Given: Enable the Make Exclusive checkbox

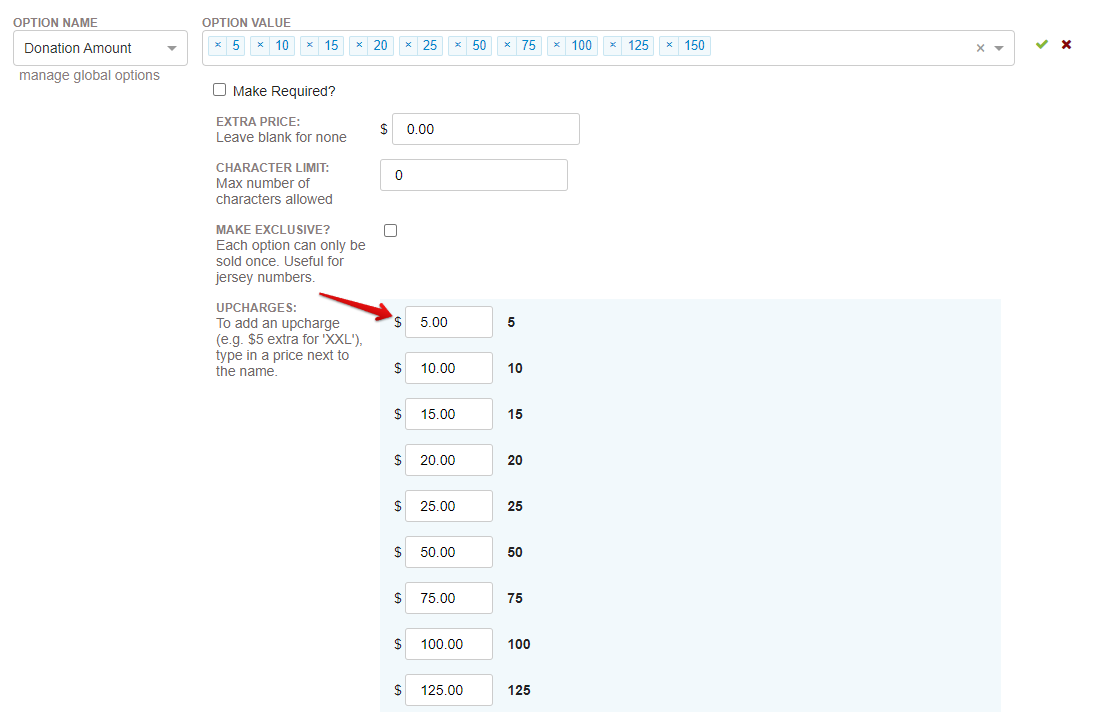Looking at the screenshot, I should point(390,231).
